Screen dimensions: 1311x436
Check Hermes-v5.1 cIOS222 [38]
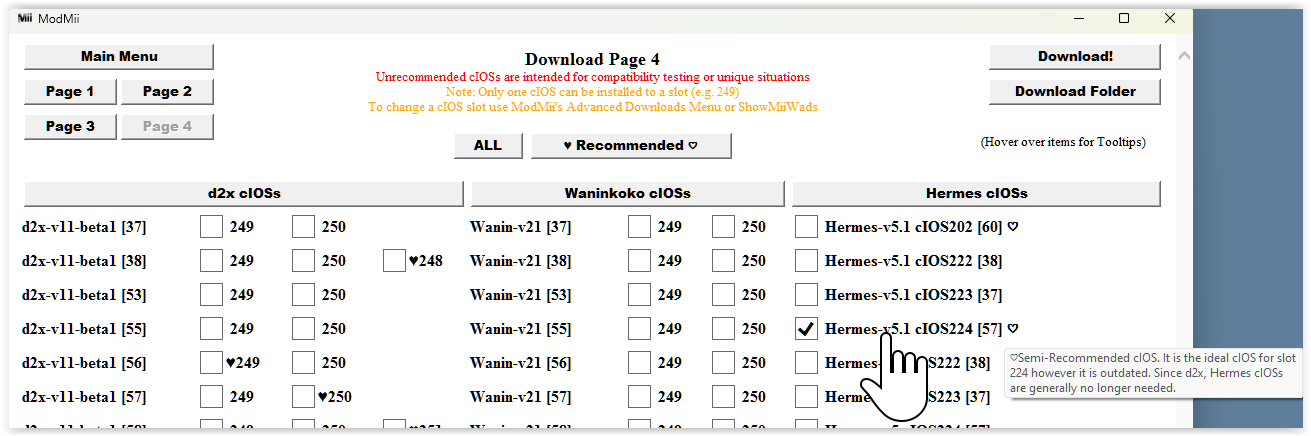click(x=806, y=261)
